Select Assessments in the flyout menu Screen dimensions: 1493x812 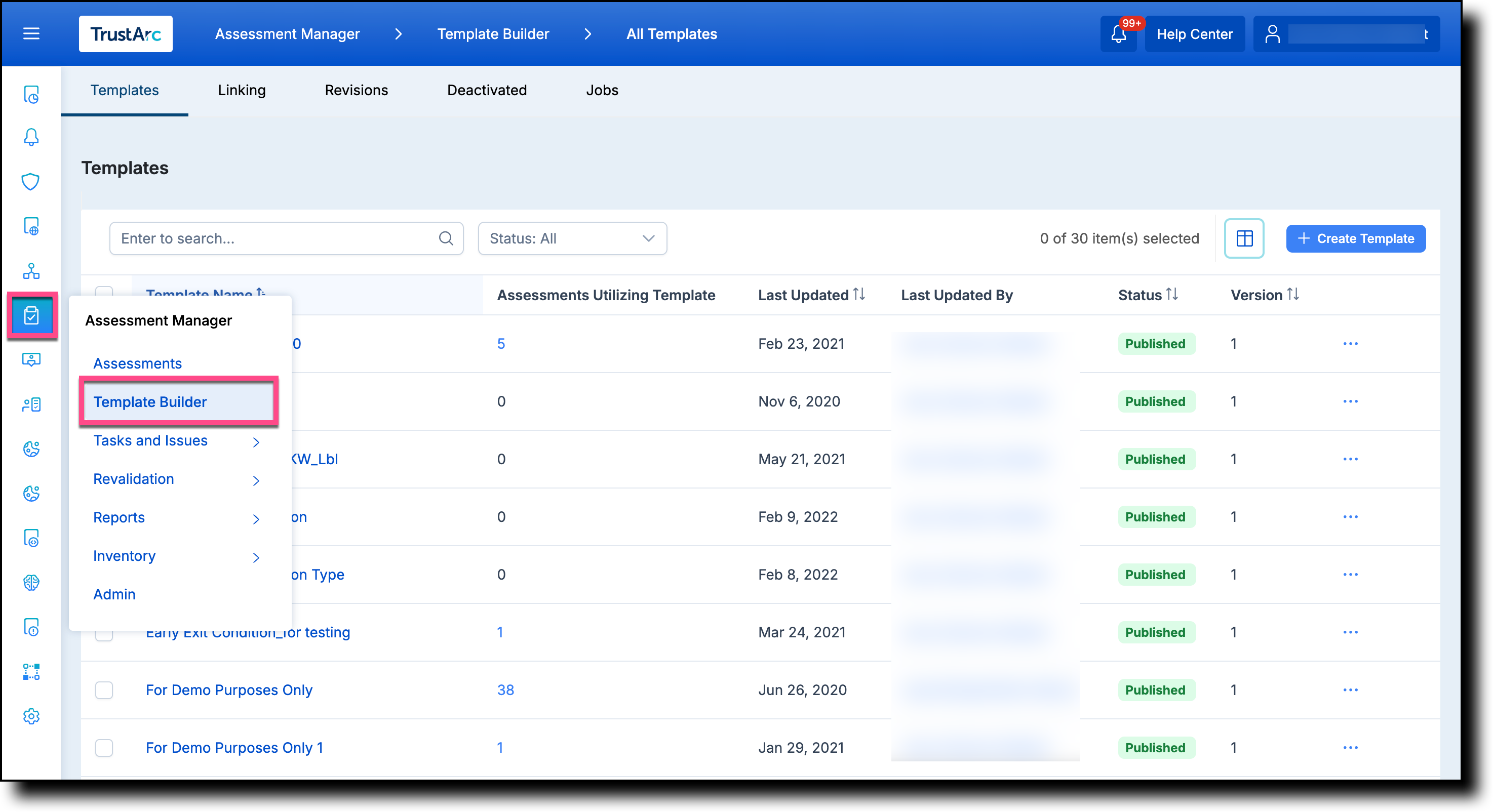click(137, 363)
